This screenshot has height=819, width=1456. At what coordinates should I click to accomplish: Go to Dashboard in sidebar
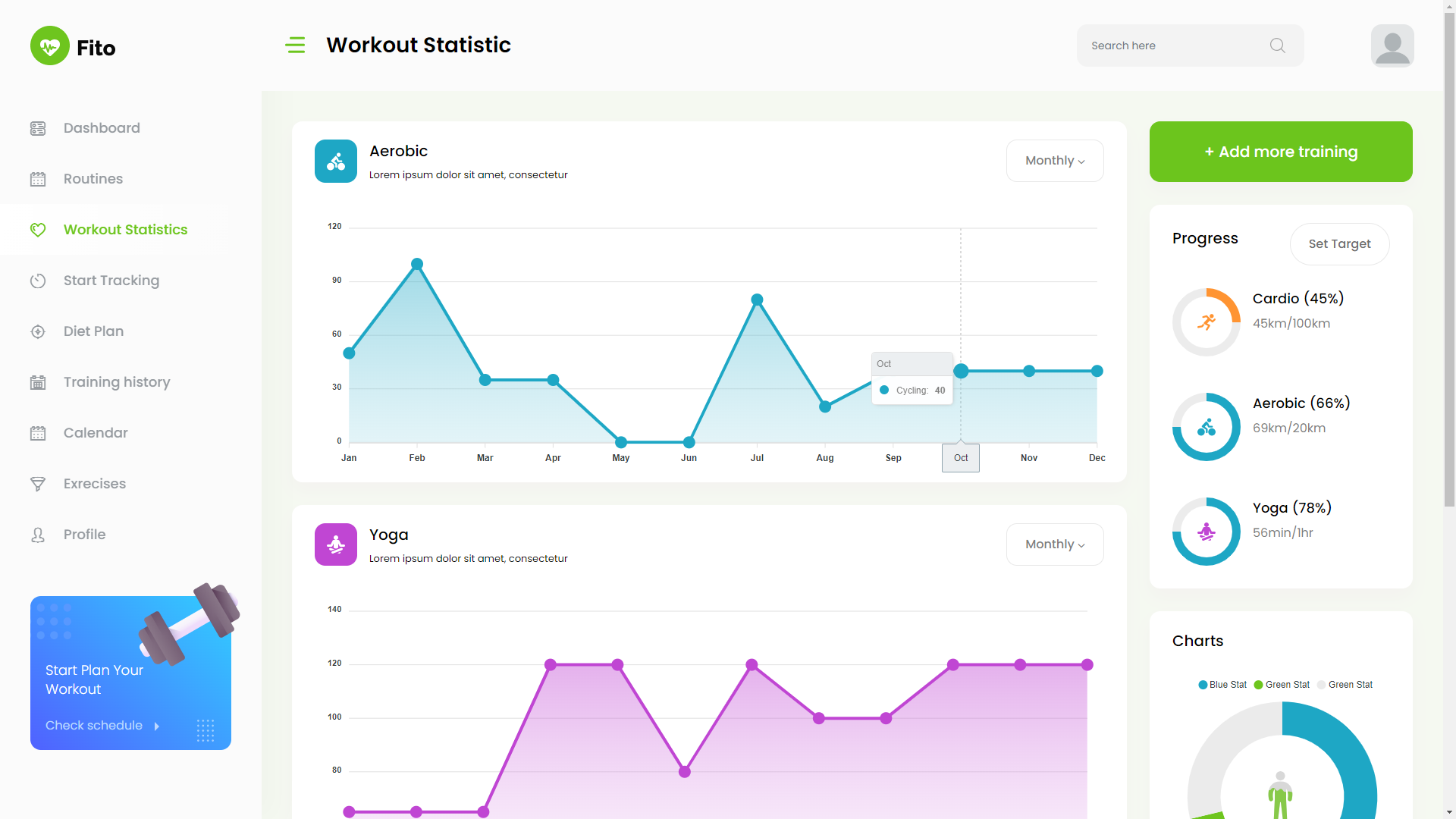(102, 128)
